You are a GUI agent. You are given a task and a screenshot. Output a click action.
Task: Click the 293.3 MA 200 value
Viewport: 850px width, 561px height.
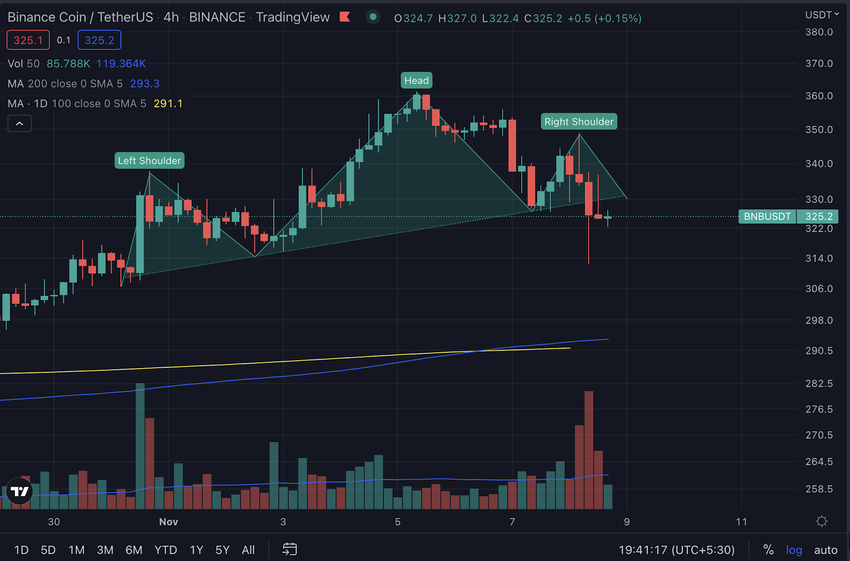click(x=145, y=83)
